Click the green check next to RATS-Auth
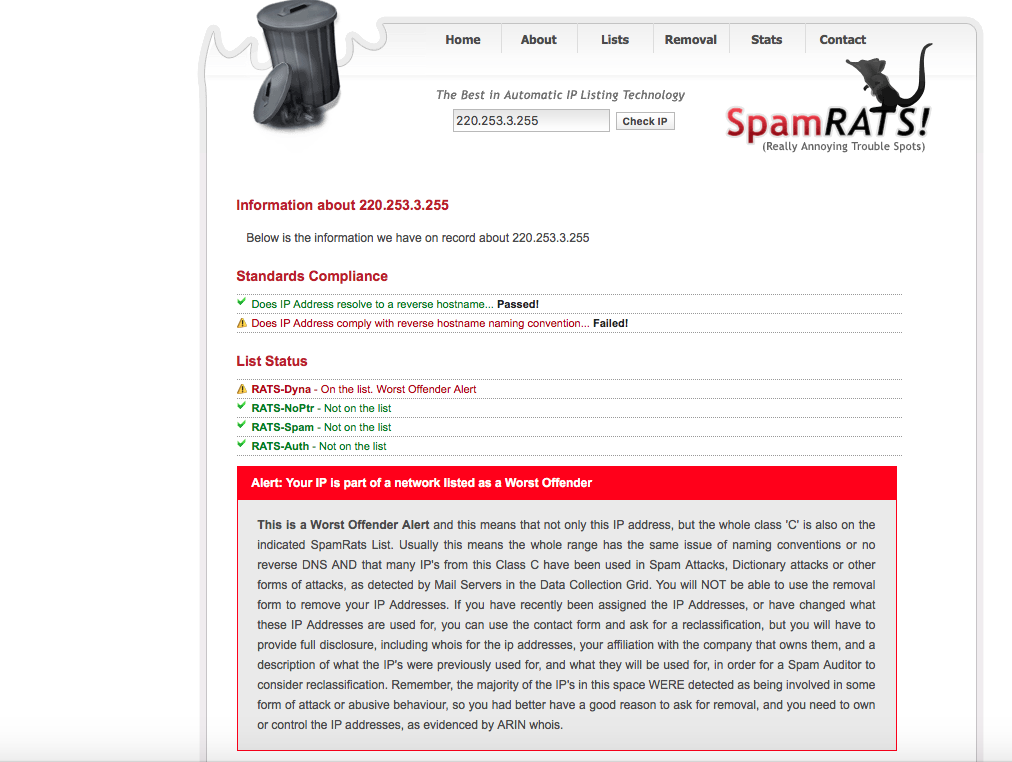This screenshot has width=1012, height=762. 241,444
